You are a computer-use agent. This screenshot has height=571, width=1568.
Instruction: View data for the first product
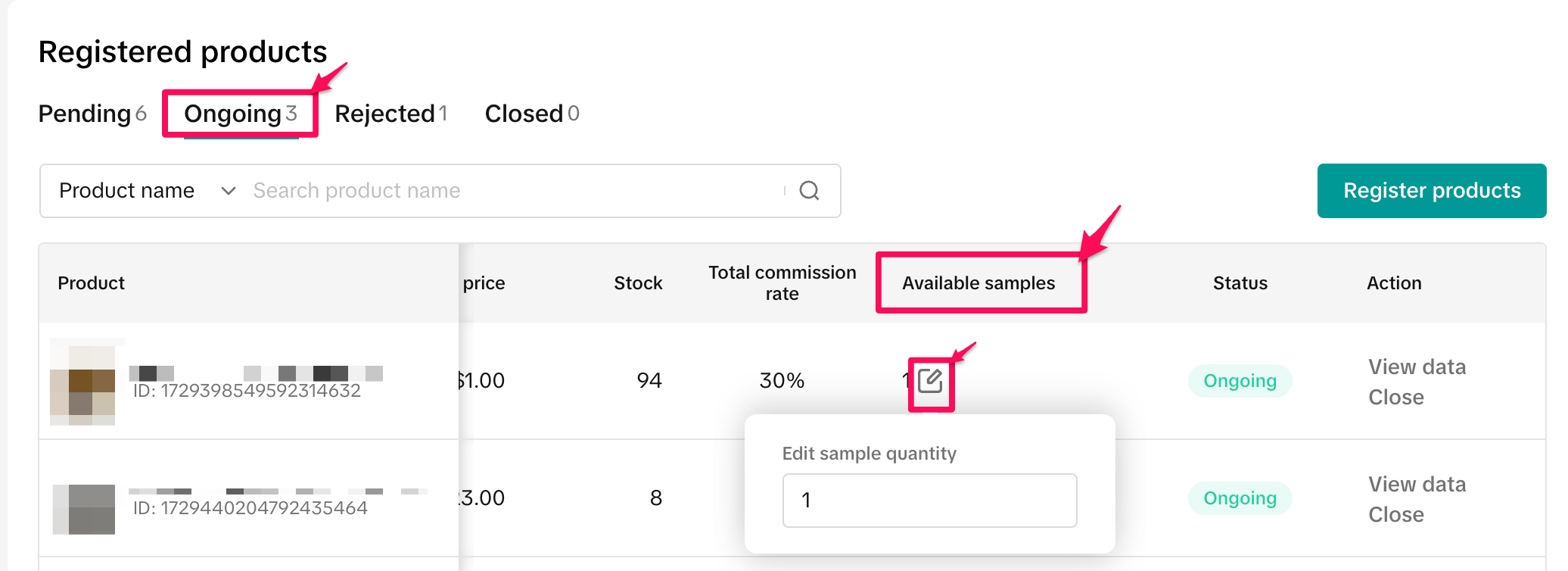coord(1417,367)
